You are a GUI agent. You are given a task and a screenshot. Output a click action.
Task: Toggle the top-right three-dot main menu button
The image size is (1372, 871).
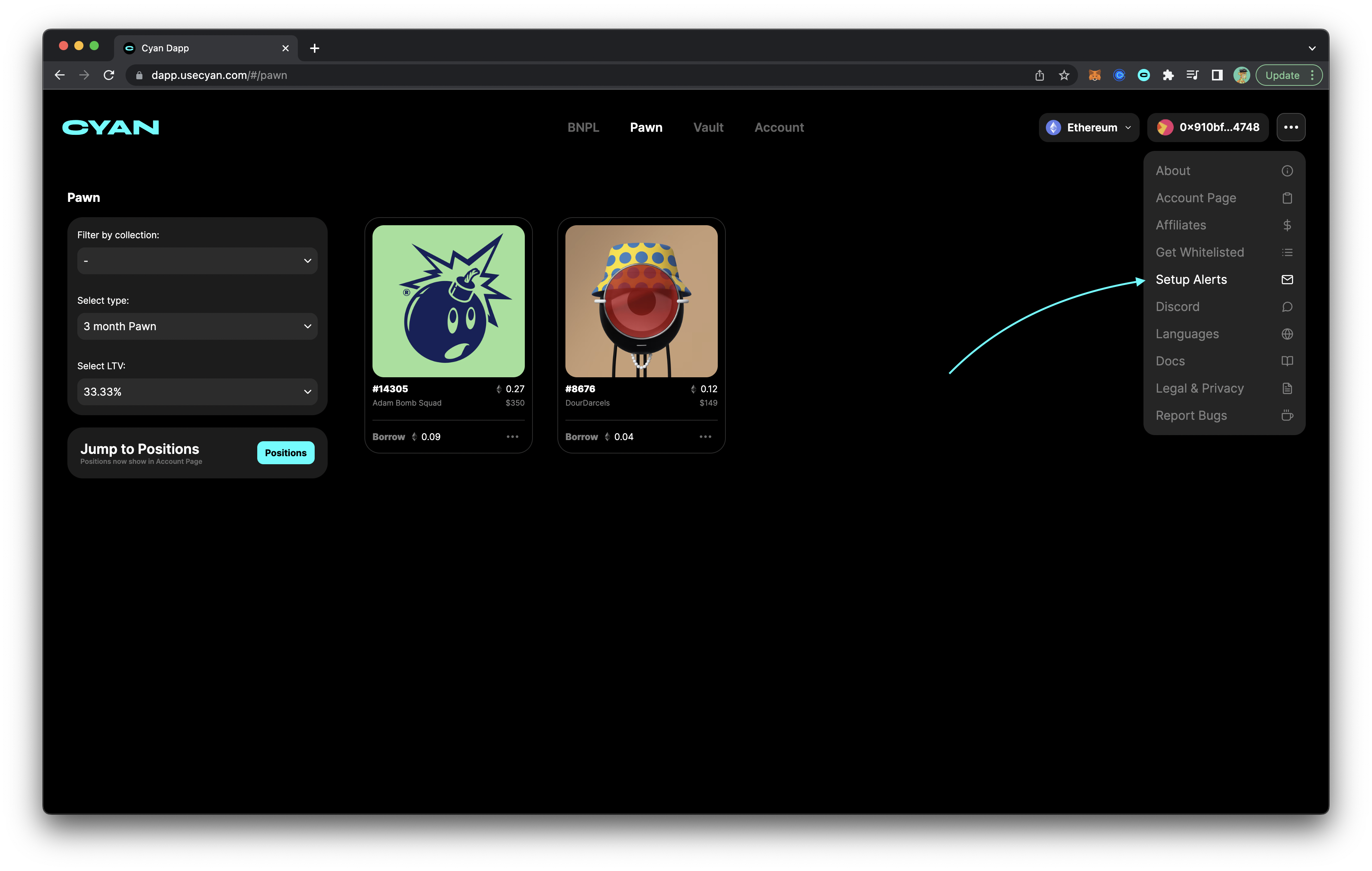(x=1291, y=127)
